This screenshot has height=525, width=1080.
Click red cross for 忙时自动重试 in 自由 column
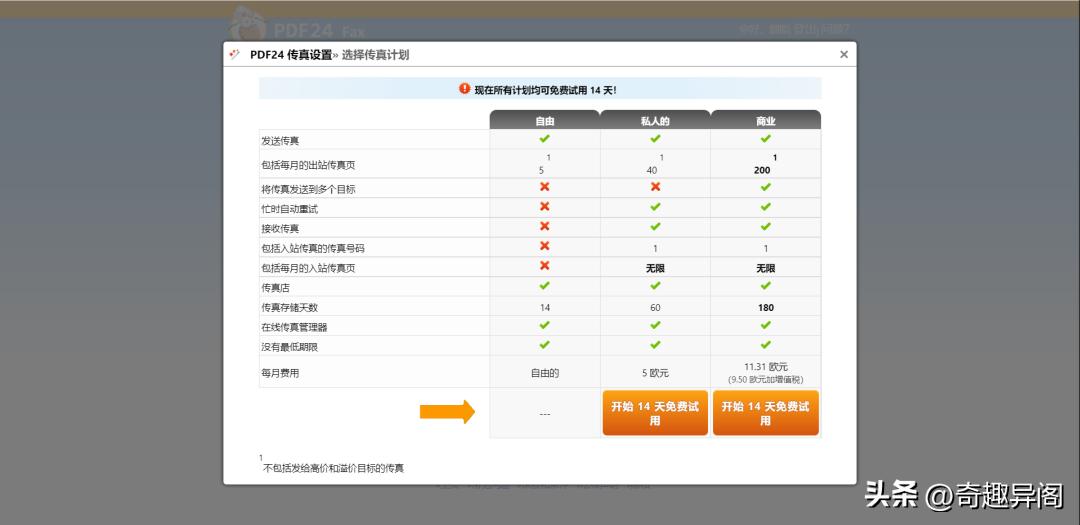coord(545,207)
